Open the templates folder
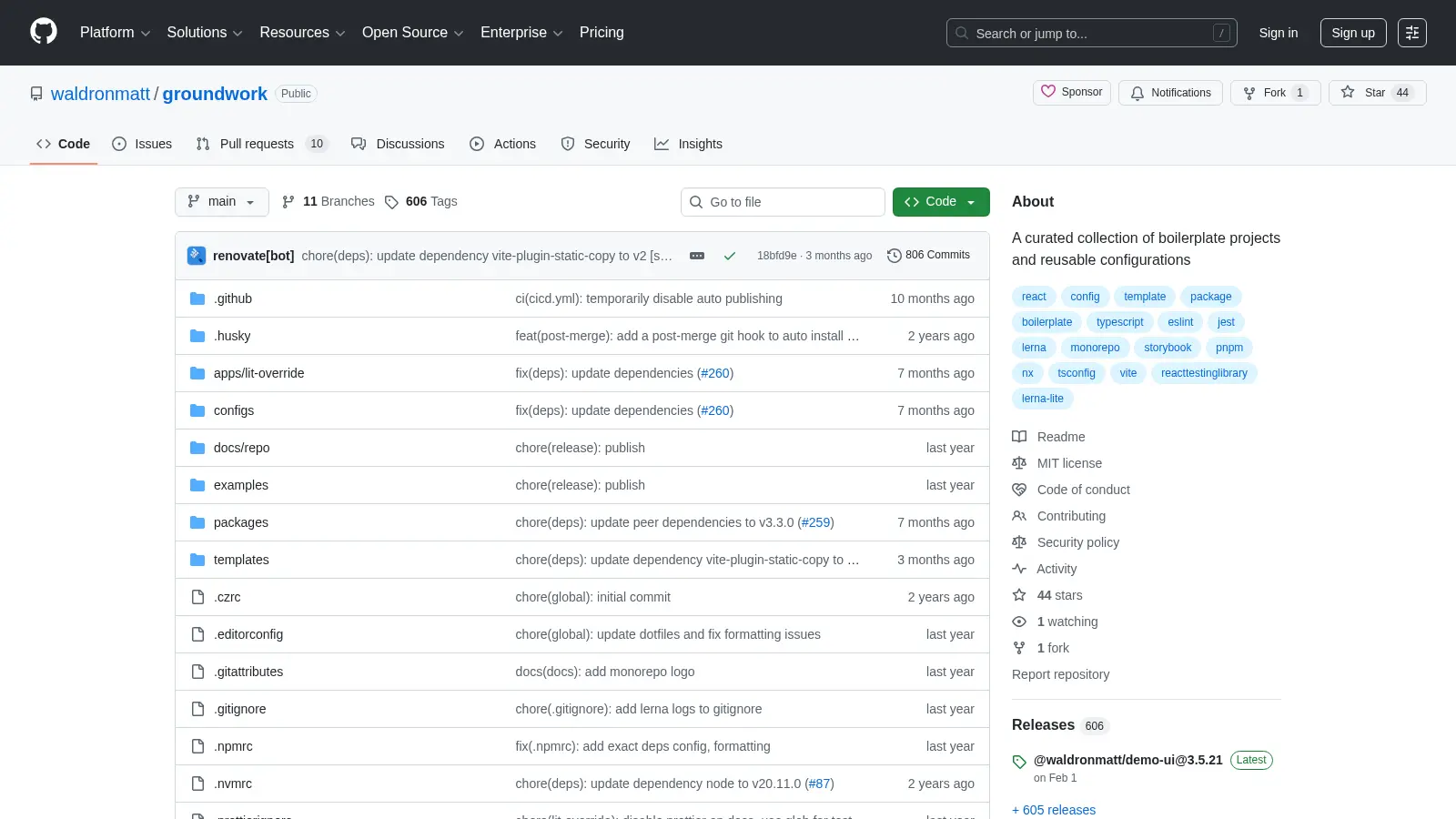Image resolution: width=1456 pixels, height=819 pixels. point(241,560)
